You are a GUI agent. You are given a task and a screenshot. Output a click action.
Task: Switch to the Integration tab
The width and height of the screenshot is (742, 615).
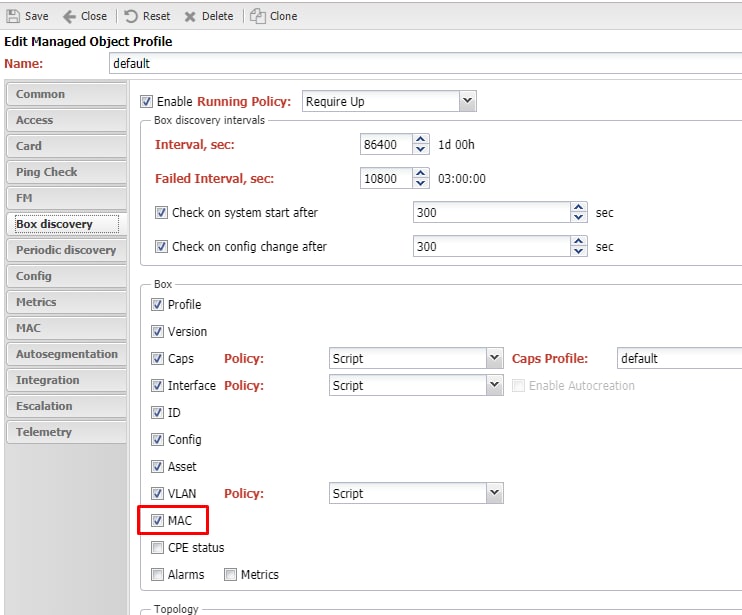point(67,380)
